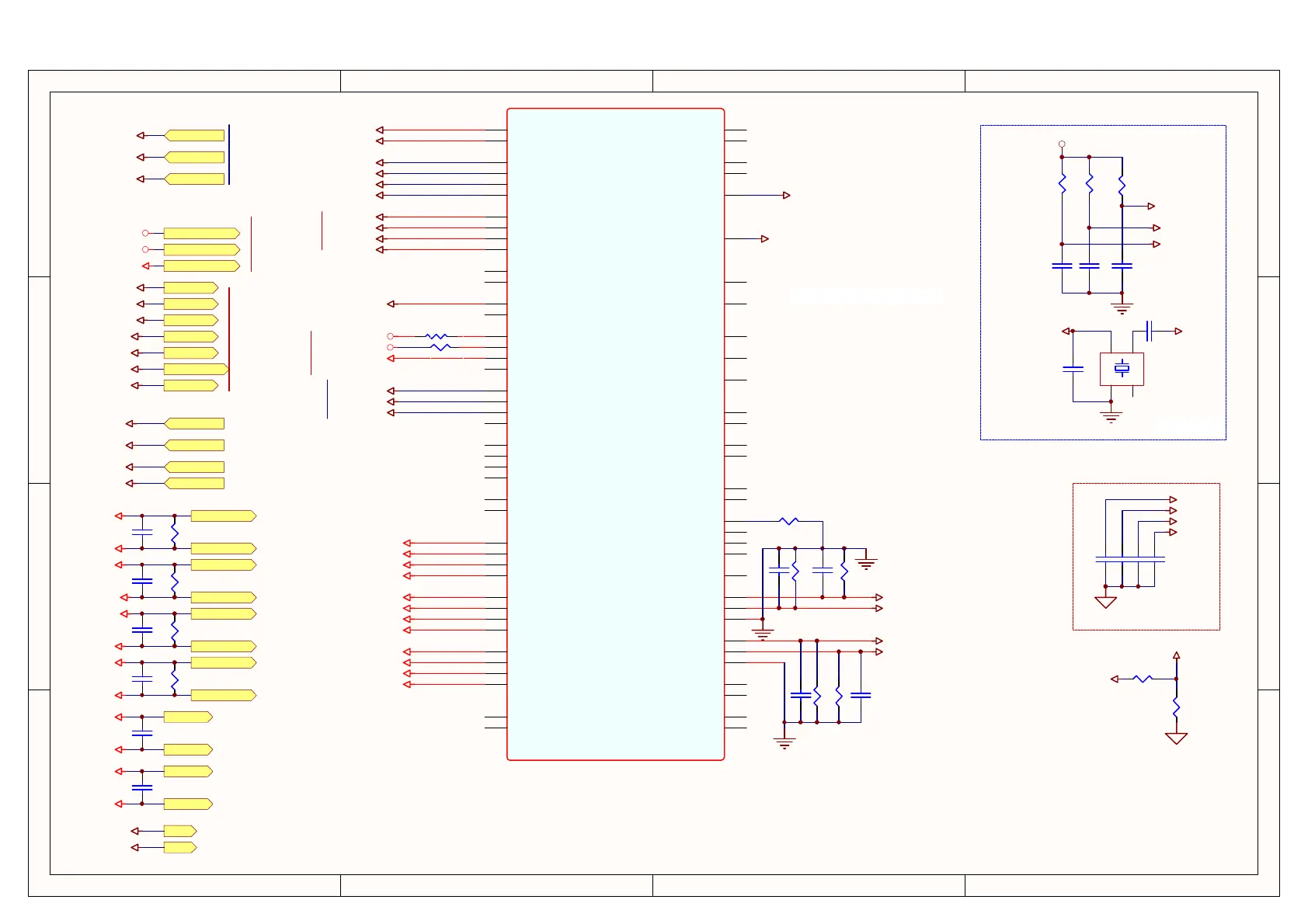
Task: Click the series capacitor beside the crystal output
Action: pyautogui.click(x=1150, y=331)
